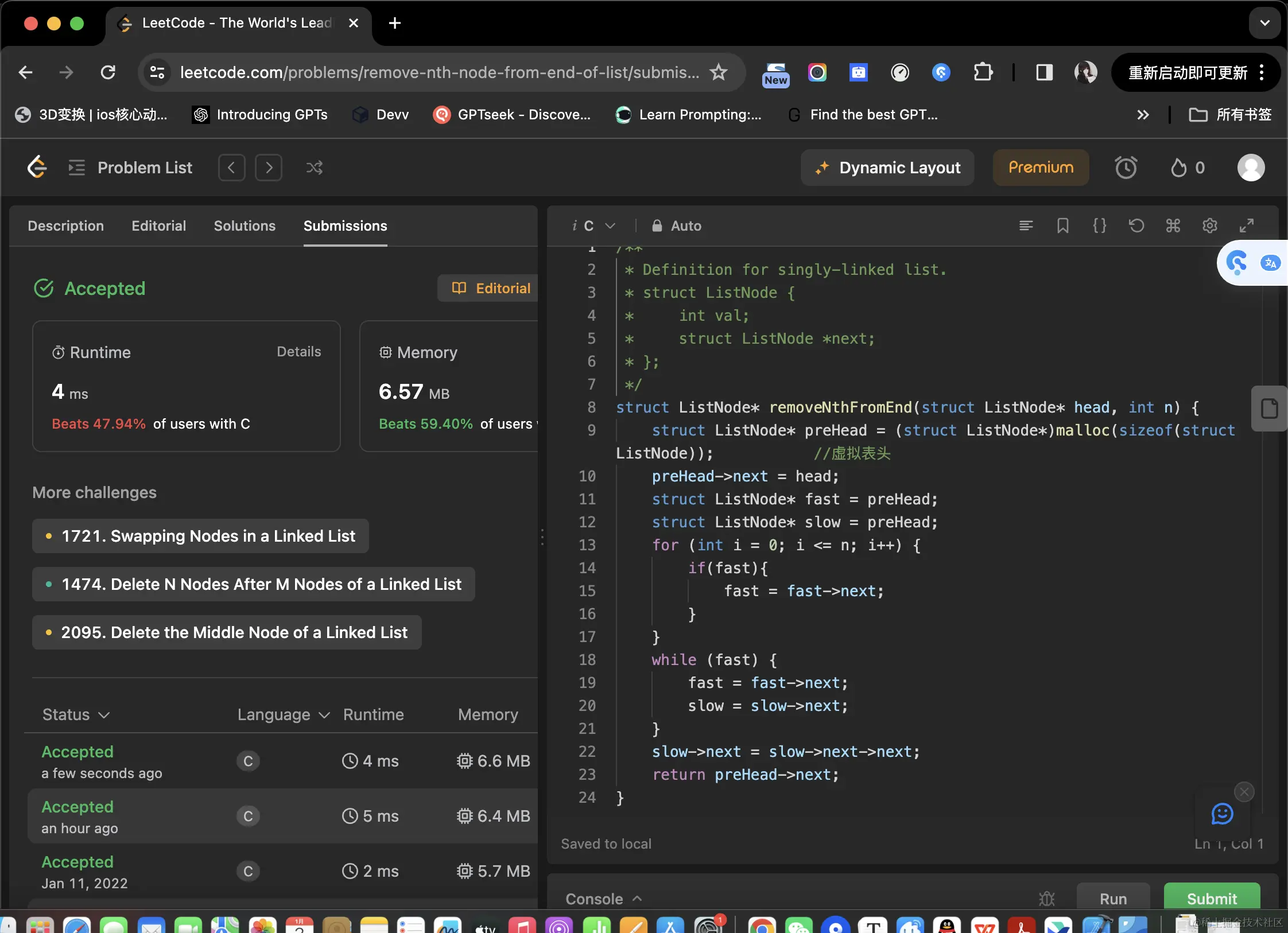This screenshot has height=933, width=1288.
Task: Click the format code braces icon
Action: point(1099,226)
